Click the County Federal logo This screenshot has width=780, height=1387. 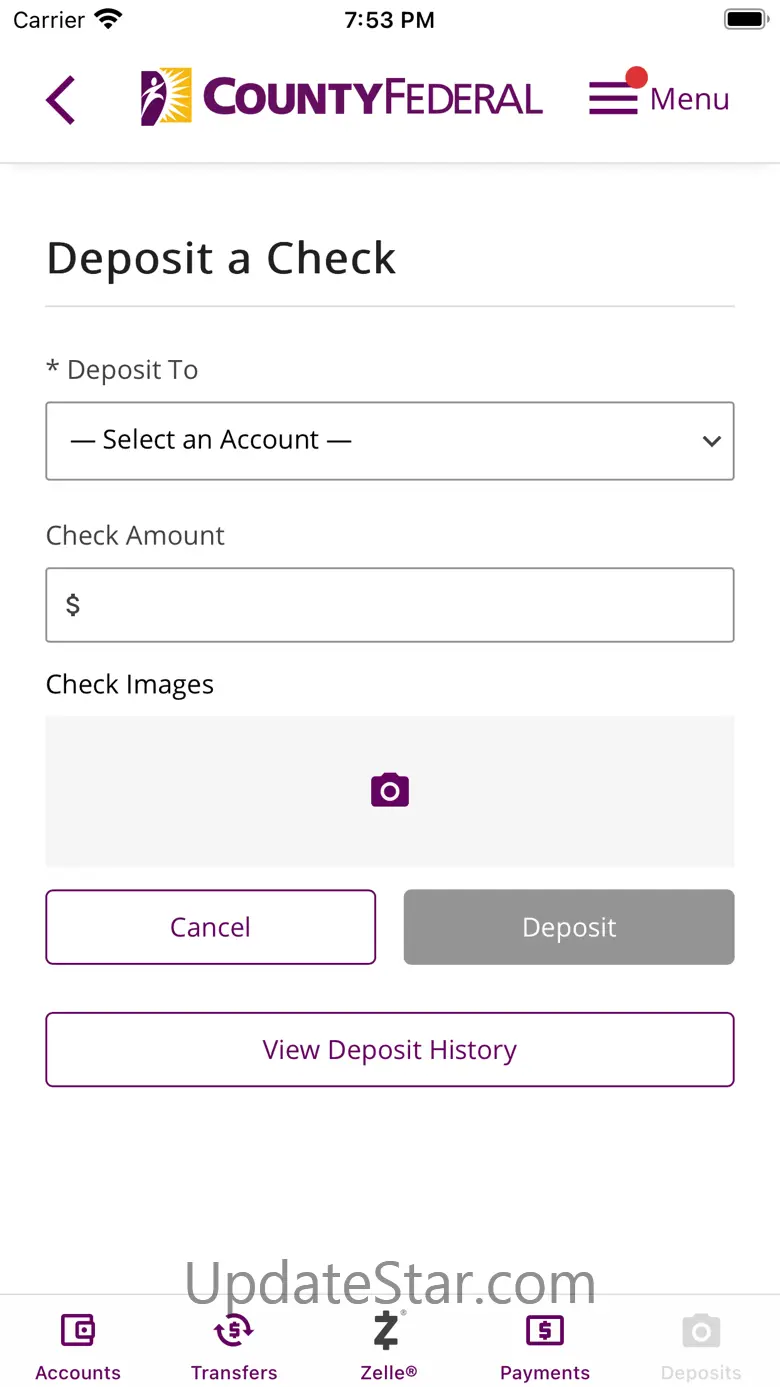coord(342,98)
